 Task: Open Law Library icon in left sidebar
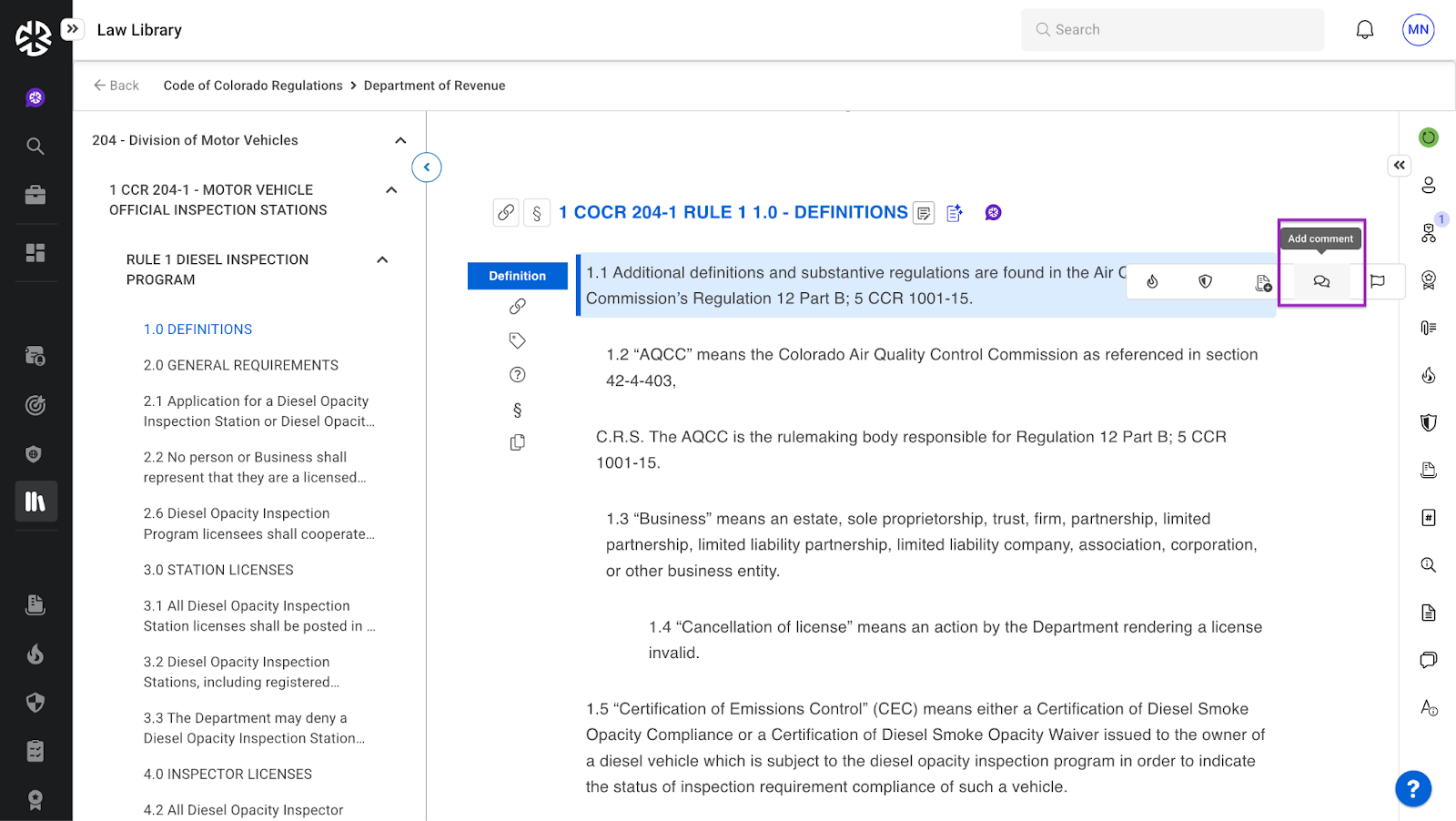[35, 502]
